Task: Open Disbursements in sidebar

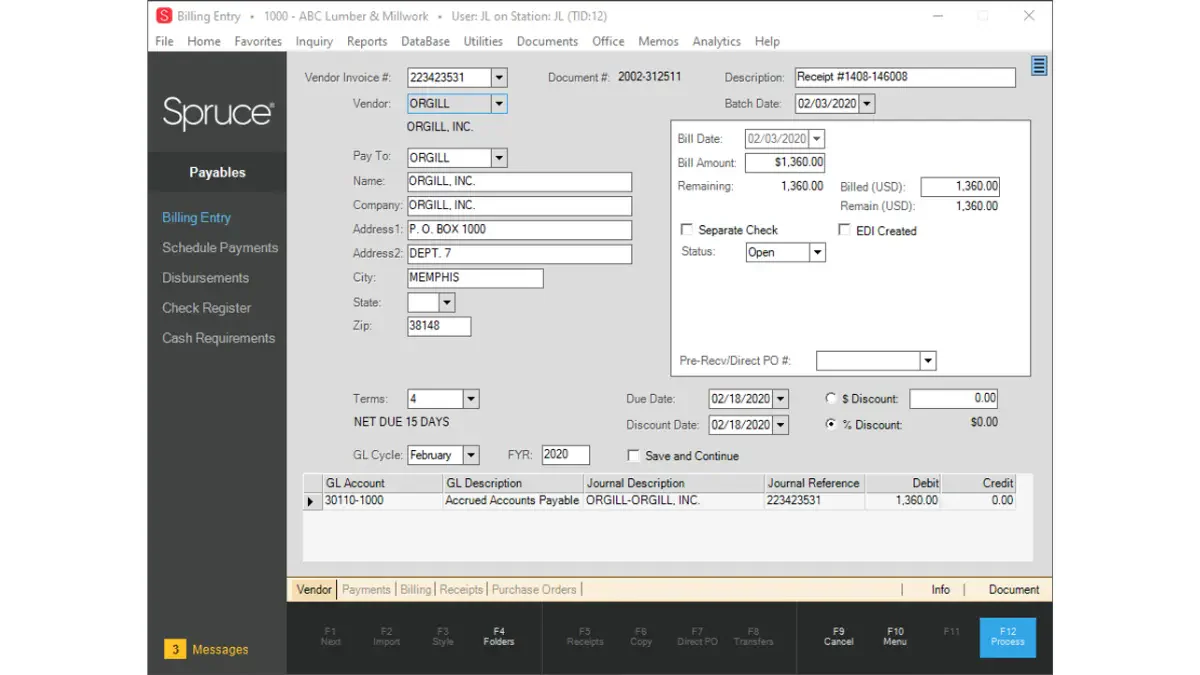Action: point(205,278)
